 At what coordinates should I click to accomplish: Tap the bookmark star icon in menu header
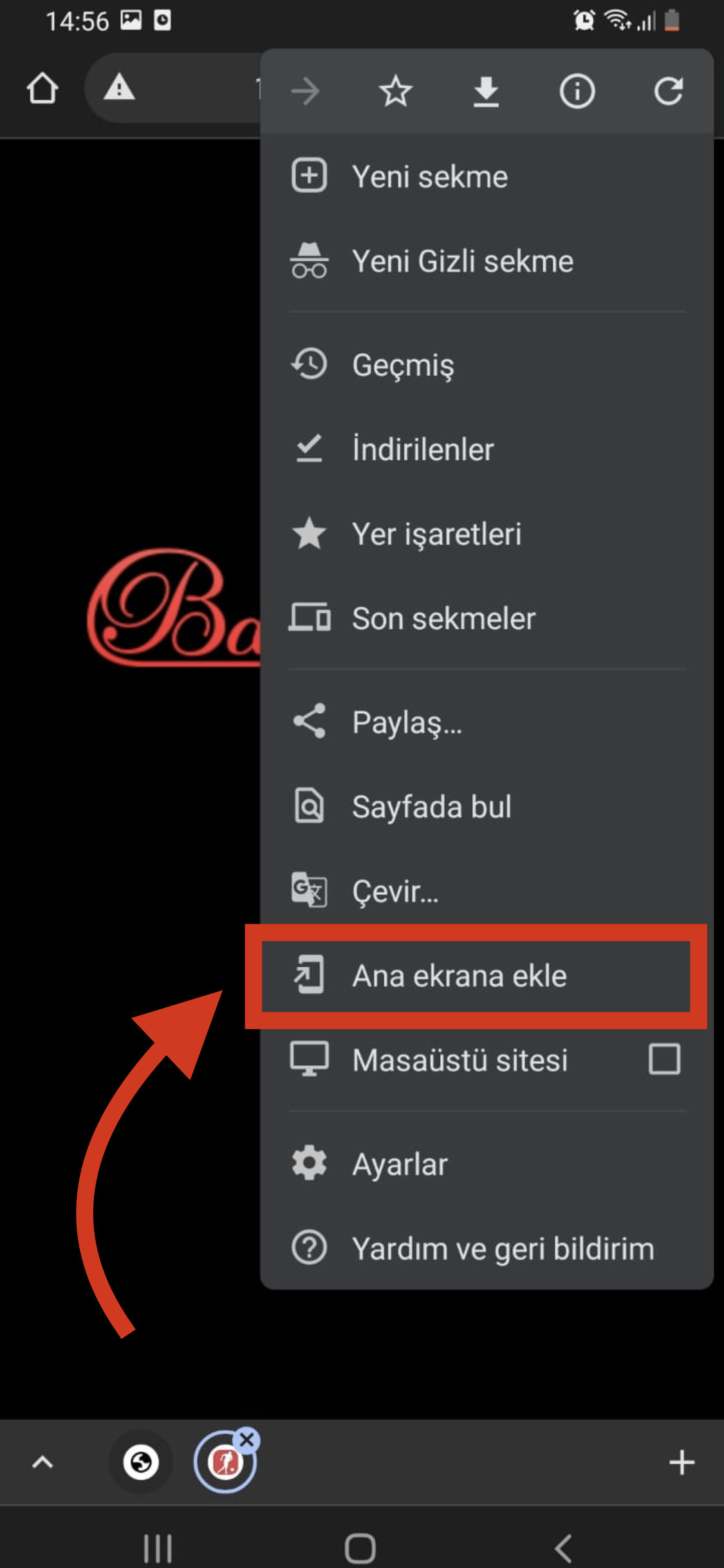(395, 91)
